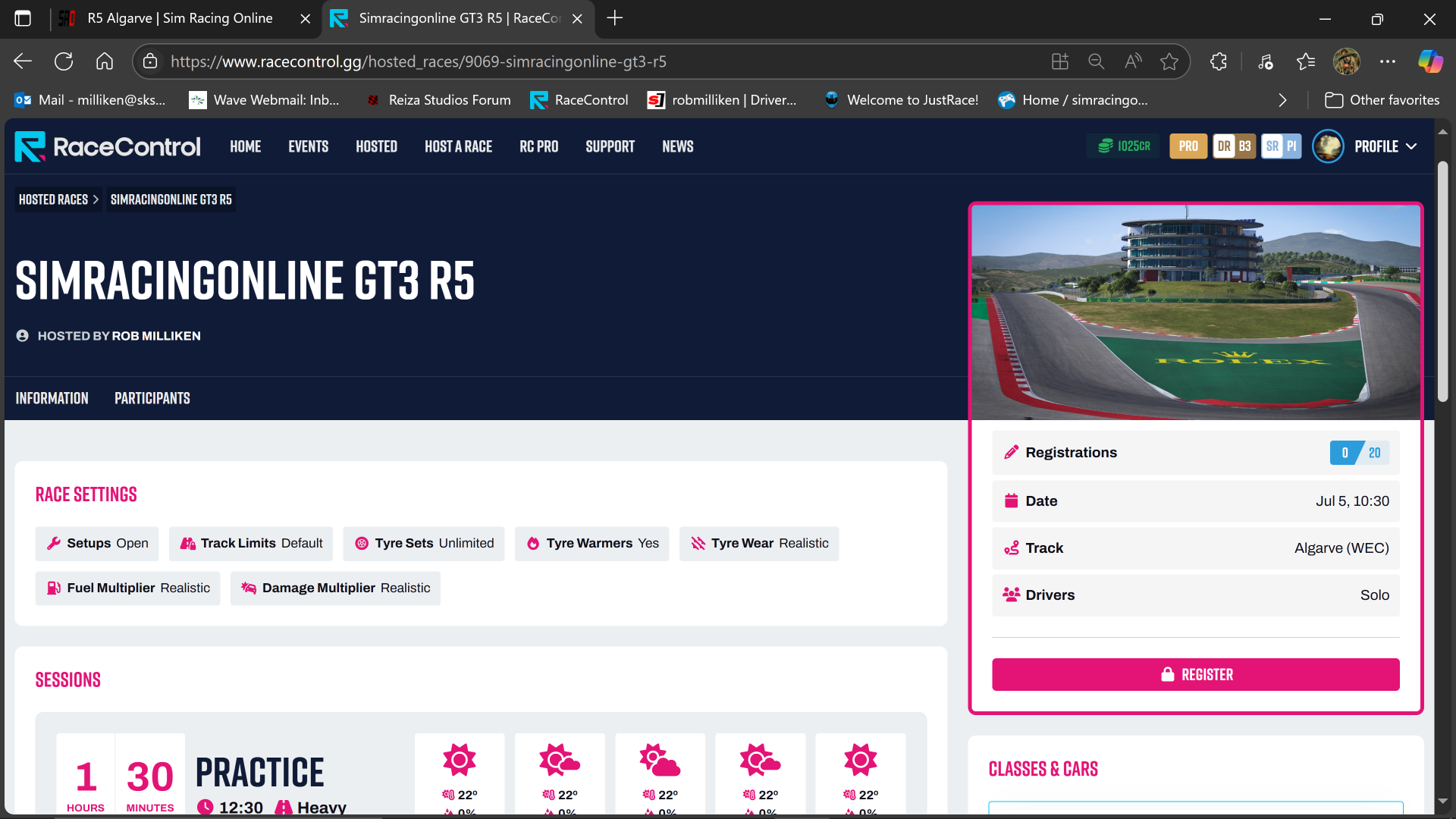Open SUPPORT menu item

[x=610, y=146]
